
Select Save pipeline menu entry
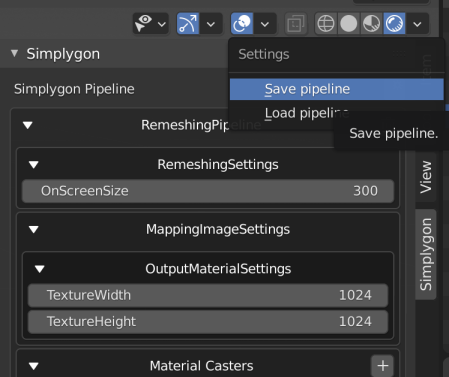pyautogui.click(x=337, y=89)
